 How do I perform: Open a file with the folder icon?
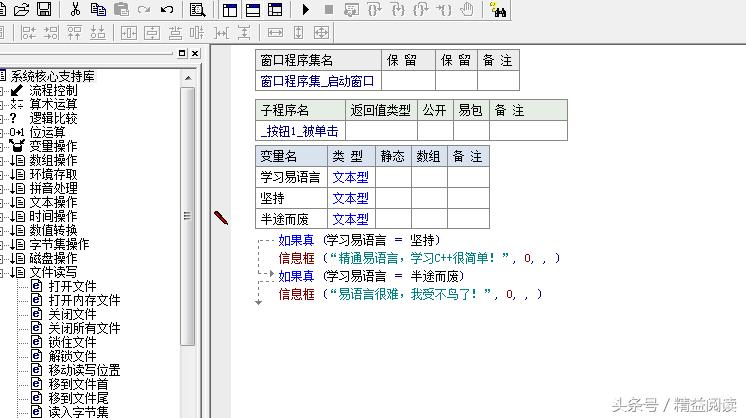coord(21,9)
